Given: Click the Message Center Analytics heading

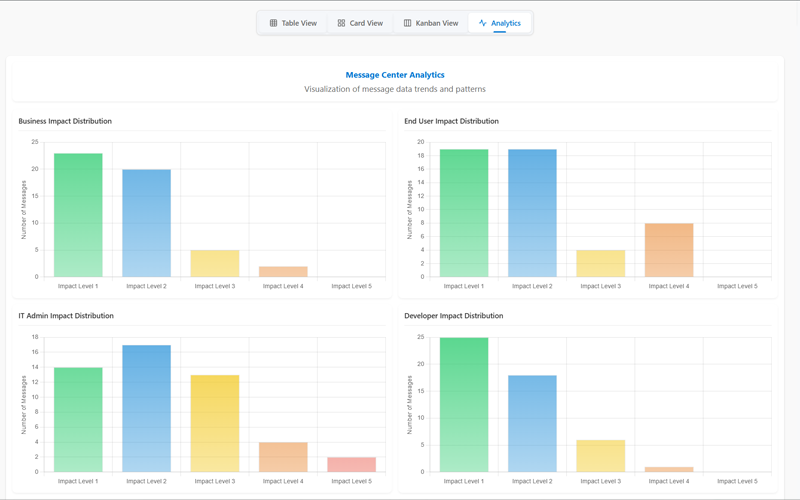Looking at the screenshot, I should 395,75.
